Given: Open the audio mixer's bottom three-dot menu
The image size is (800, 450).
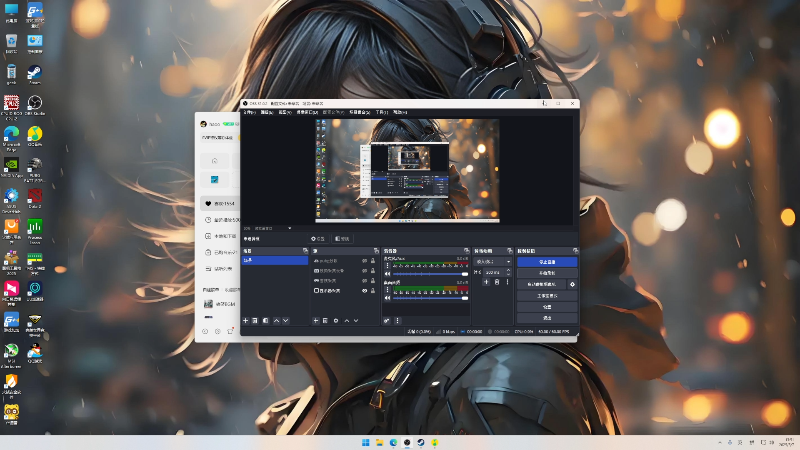Looking at the screenshot, I should [397, 320].
